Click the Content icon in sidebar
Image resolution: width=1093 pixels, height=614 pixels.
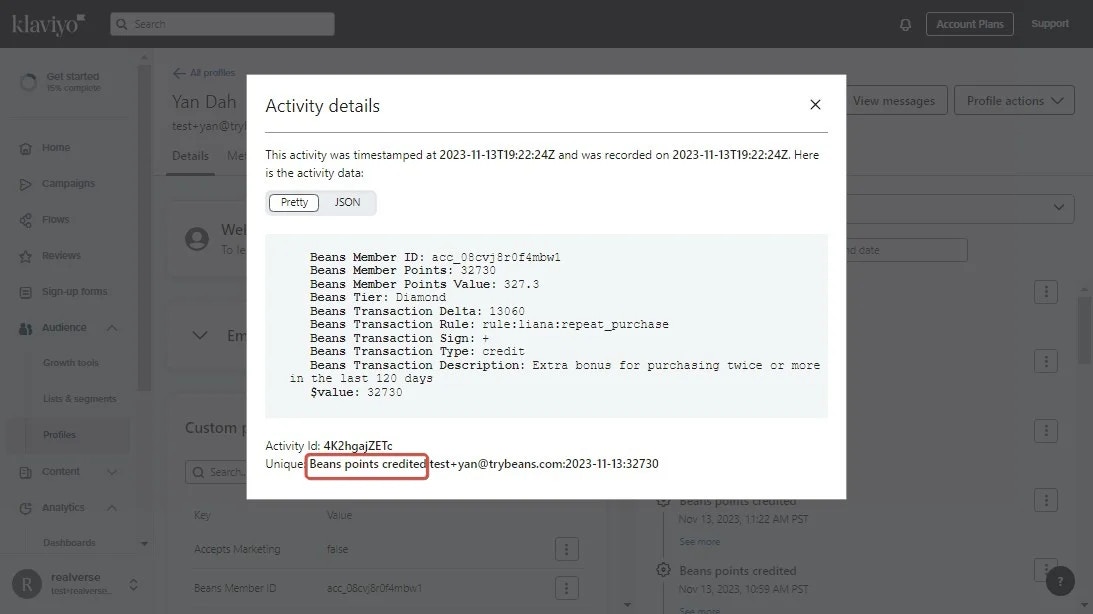pyautogui.click(x=26, y=473)
